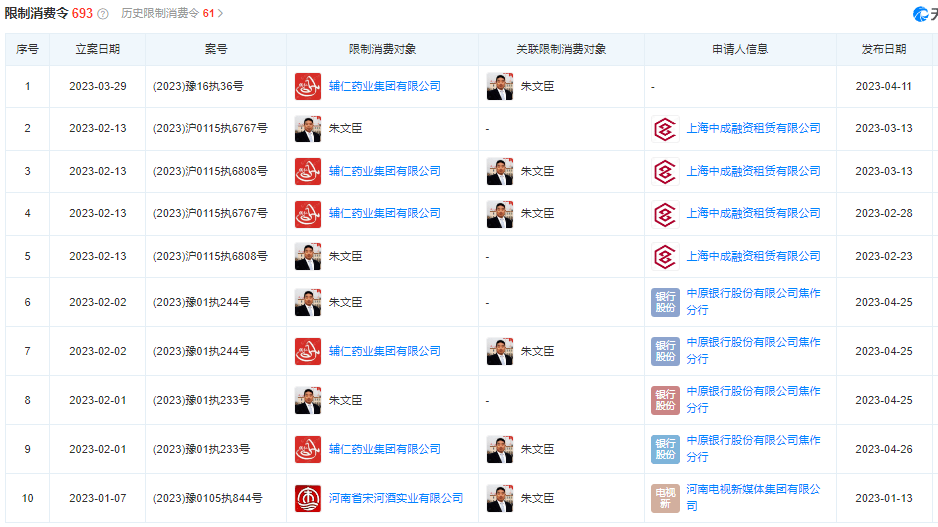Click 银行股份 badge icon in row 6

(x=665, y=302)
